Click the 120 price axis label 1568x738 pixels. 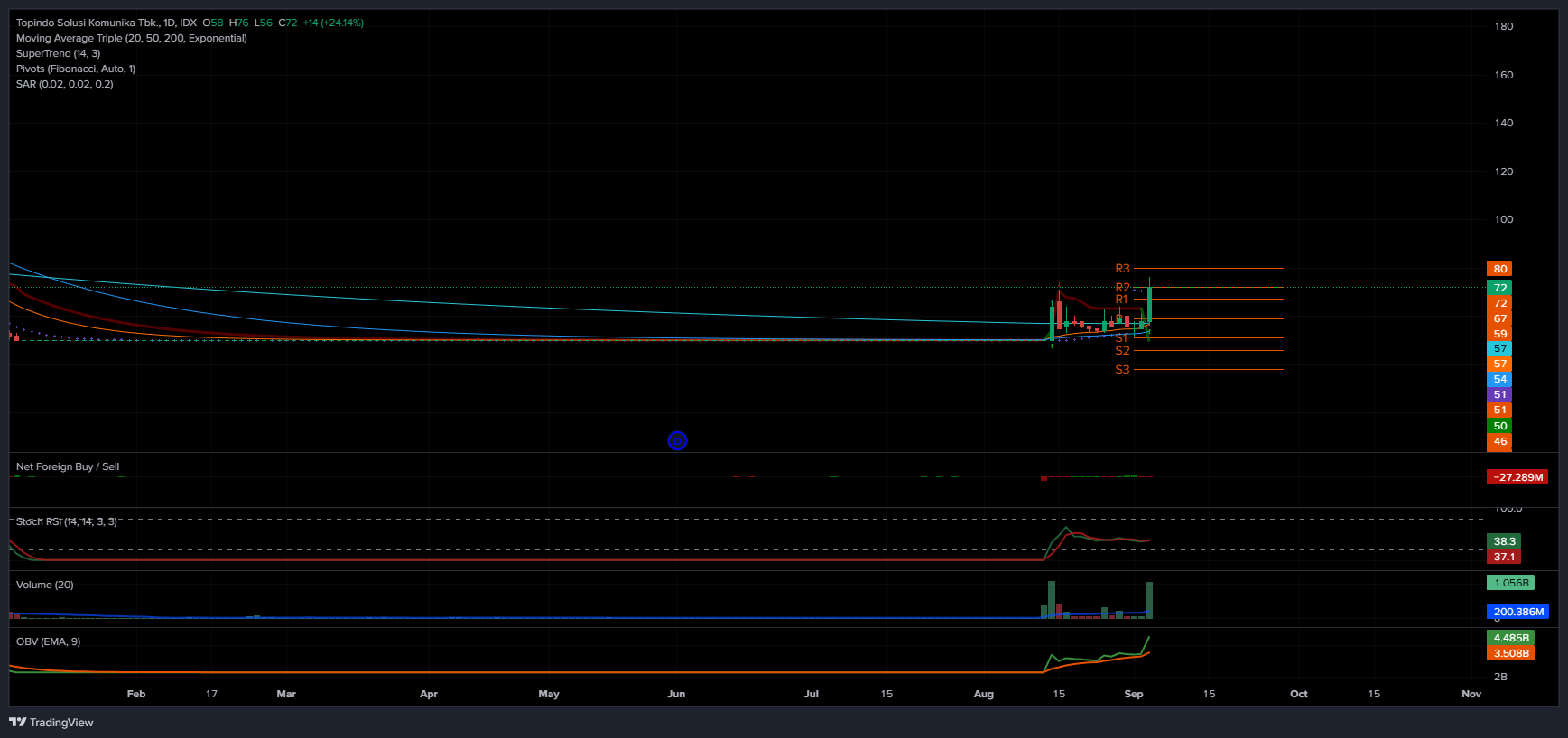(1504, 171)
